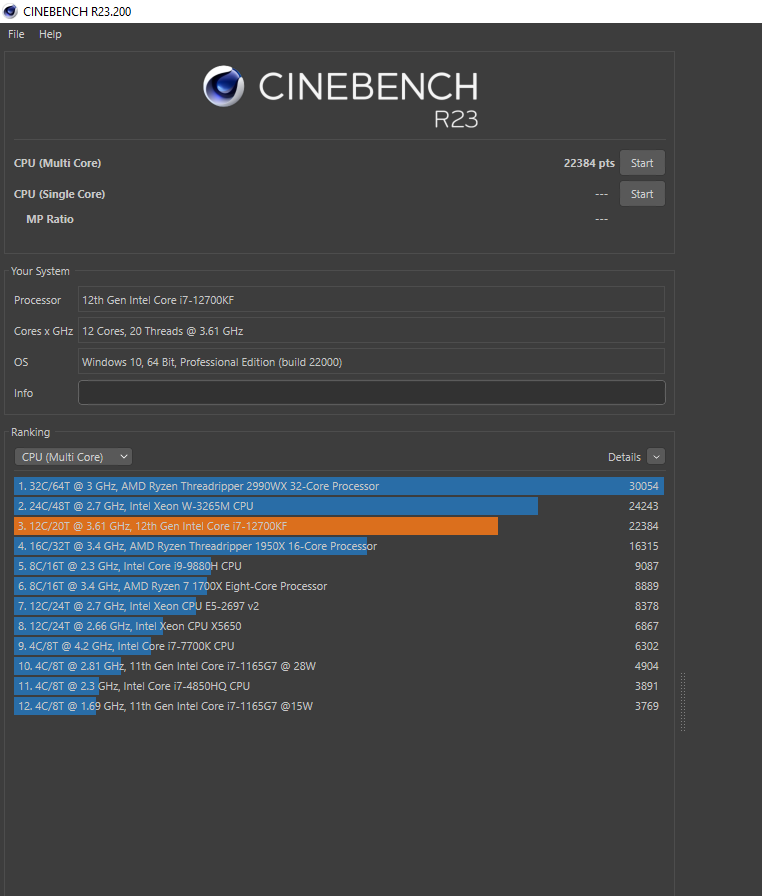Open the File menu
The height and width of the screenshot is (896, 762).
coord(16,34)
